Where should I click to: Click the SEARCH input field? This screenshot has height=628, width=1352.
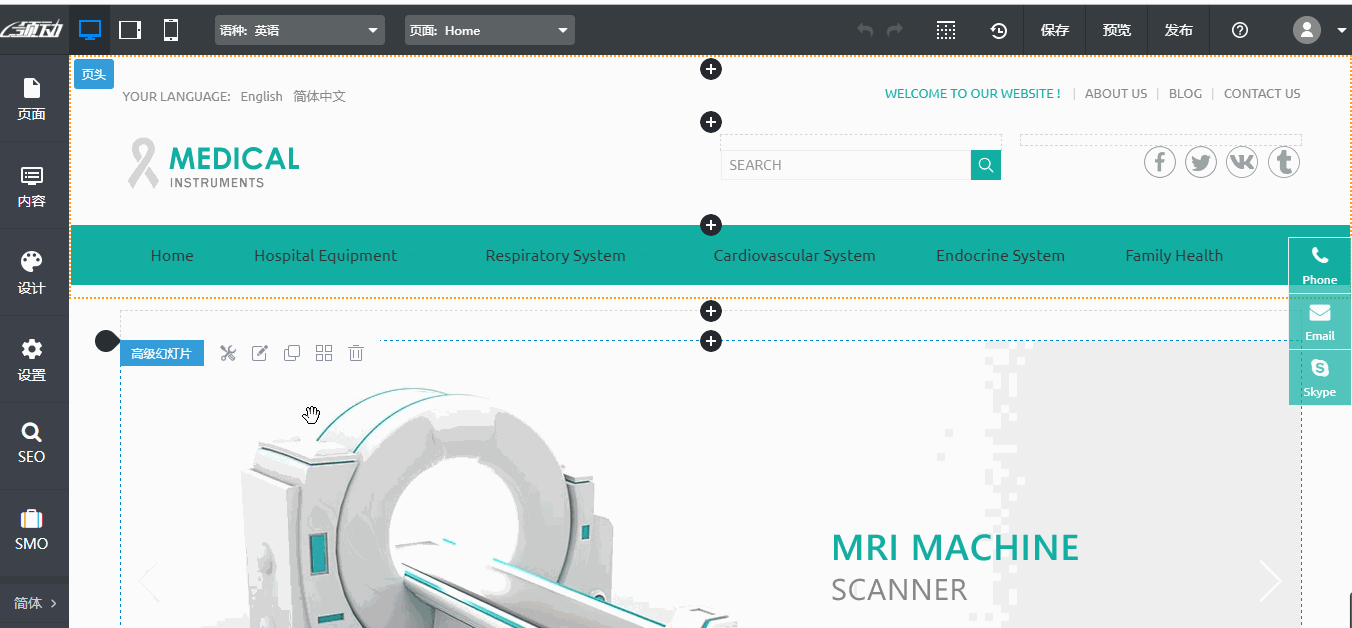(x=845, y=165)
